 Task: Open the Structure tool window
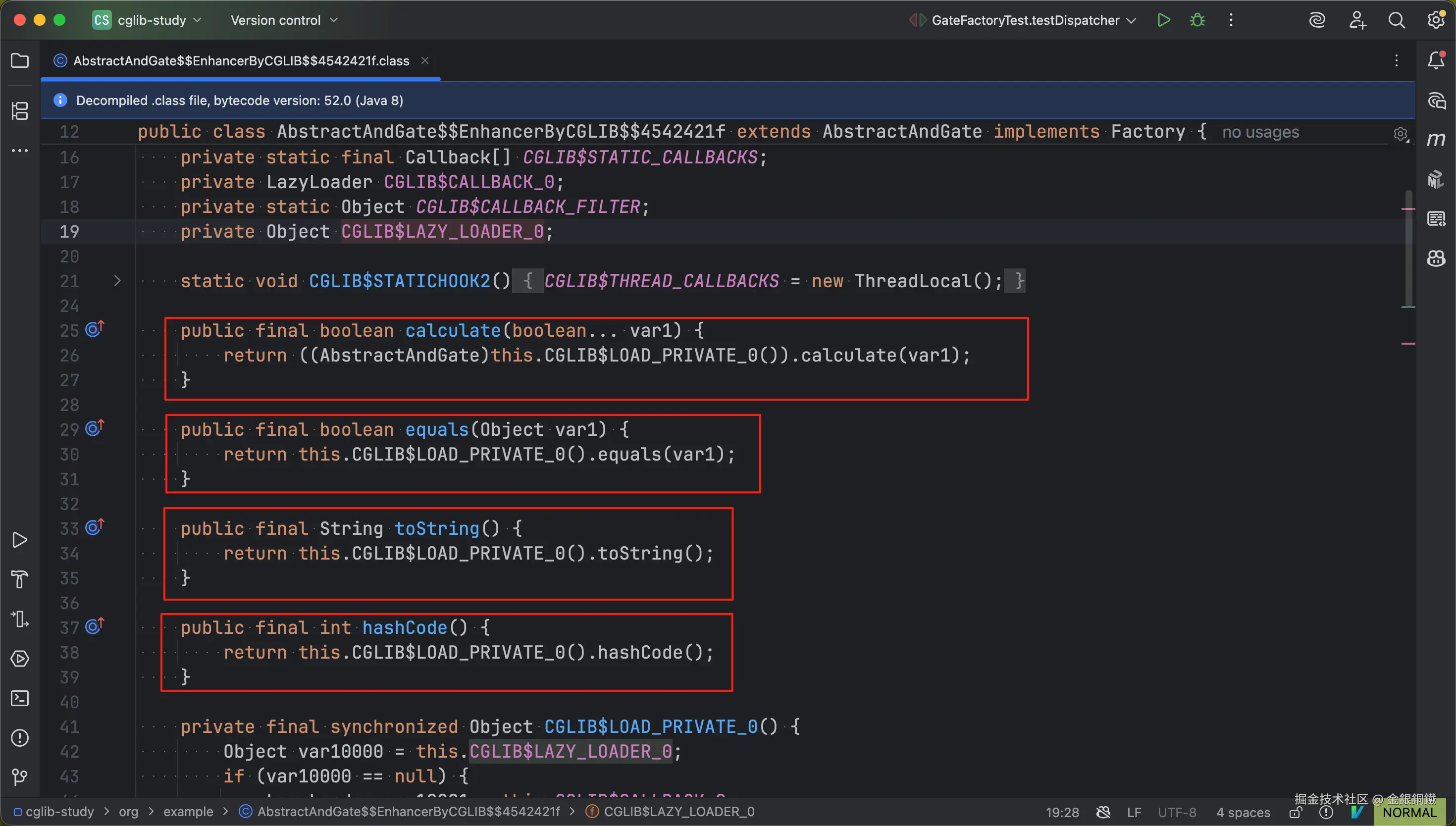(x=20, y=110)
